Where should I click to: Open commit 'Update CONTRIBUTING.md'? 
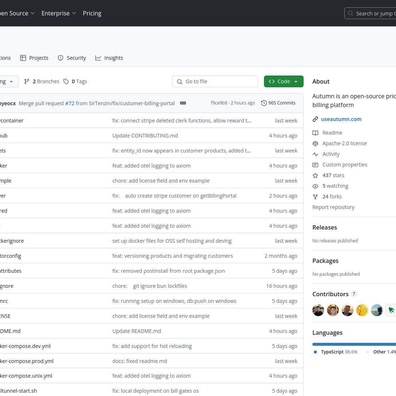click(x=145, y=136)
